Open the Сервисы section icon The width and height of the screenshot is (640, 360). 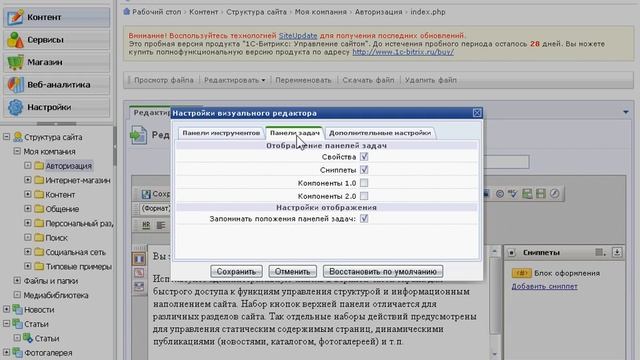coord(15,40)
